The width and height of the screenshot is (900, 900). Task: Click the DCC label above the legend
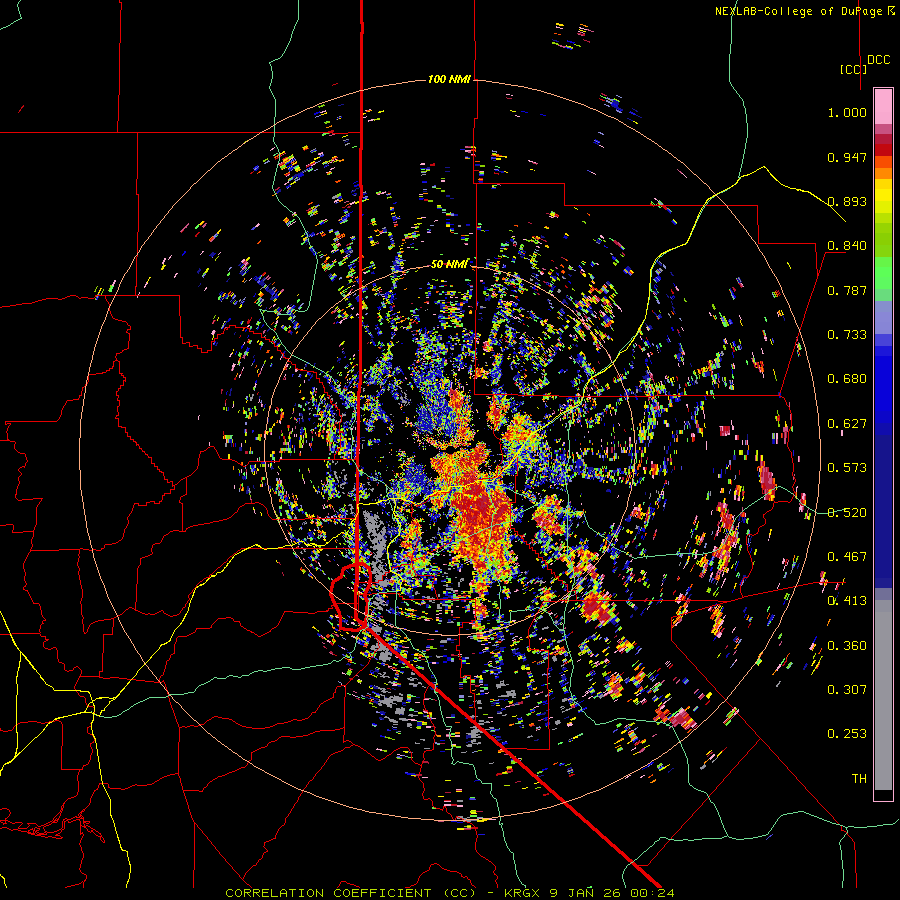[879, 60]
